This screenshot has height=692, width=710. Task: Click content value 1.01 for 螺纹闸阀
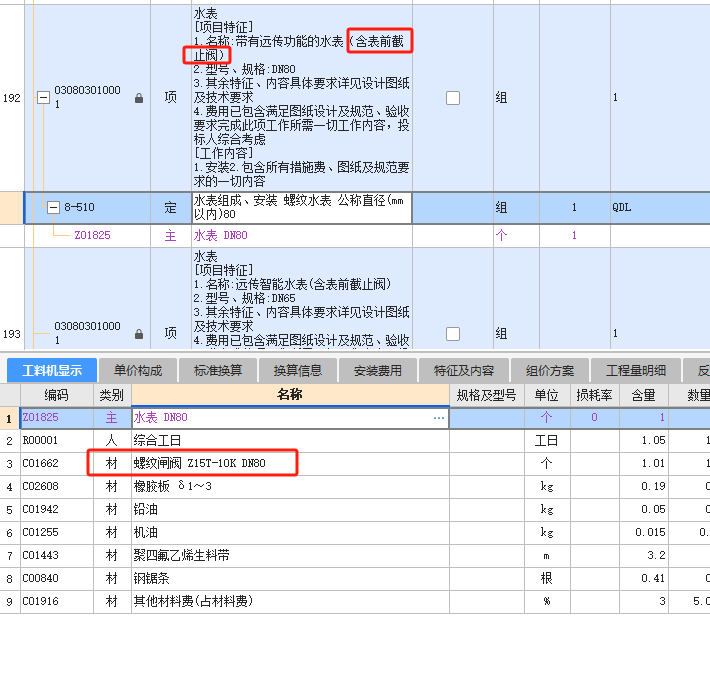click(x=643, y=464)
